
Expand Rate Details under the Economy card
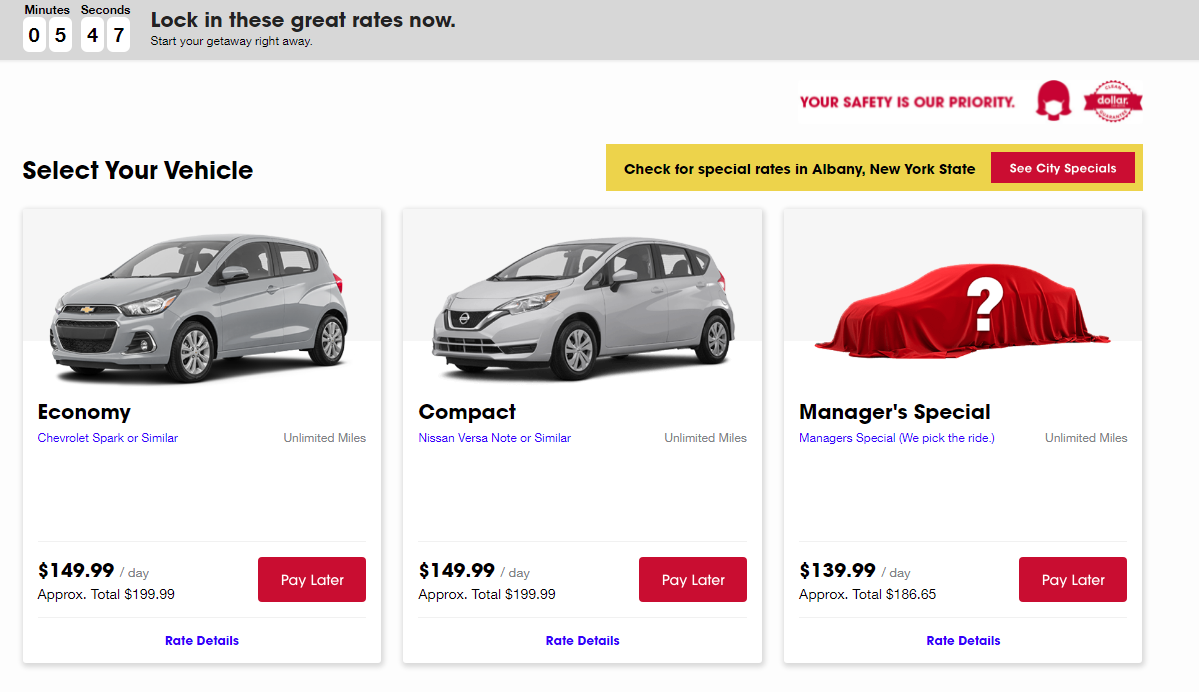[202, 641]
